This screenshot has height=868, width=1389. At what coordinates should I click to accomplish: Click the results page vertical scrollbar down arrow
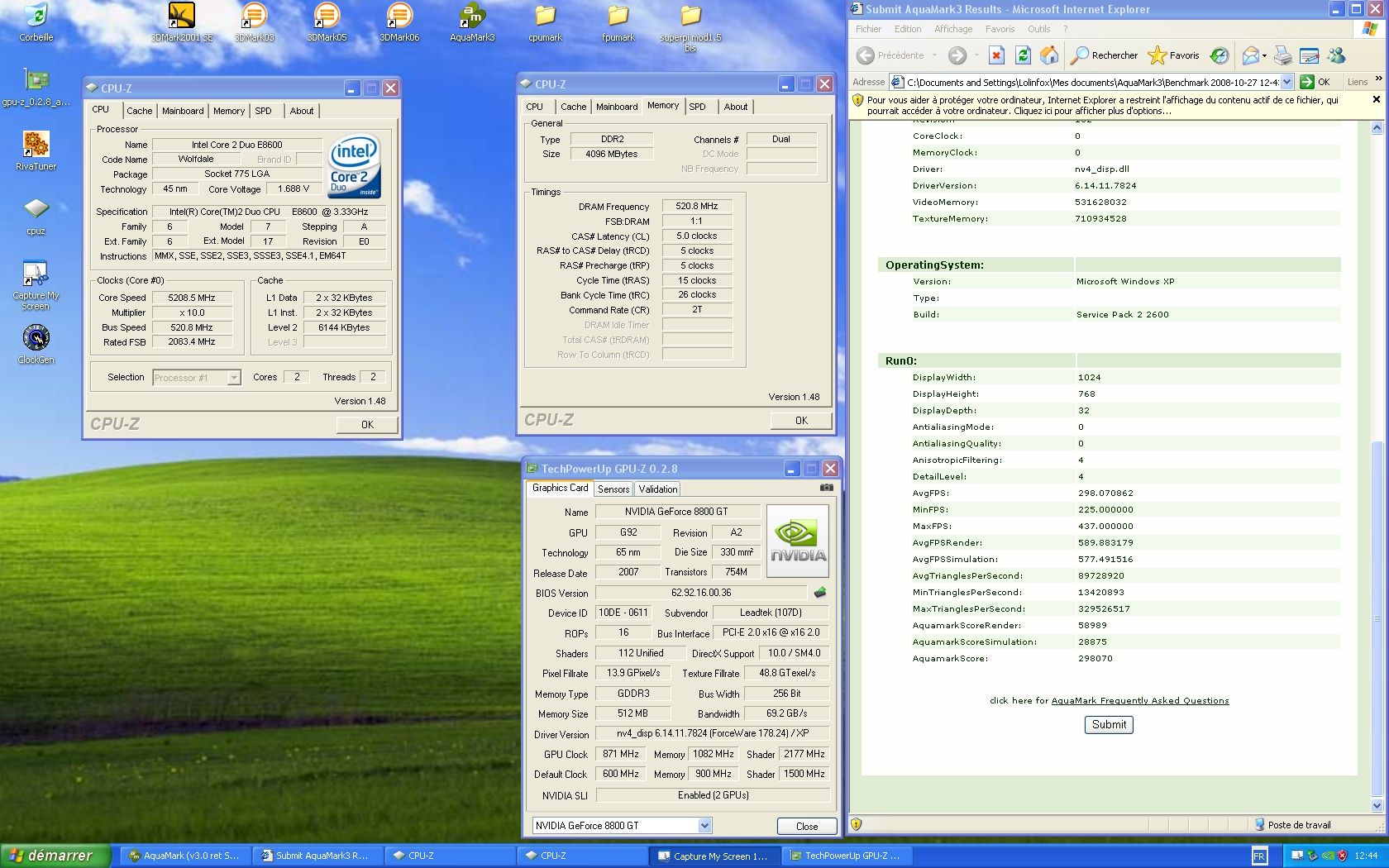click(1377, 805)
